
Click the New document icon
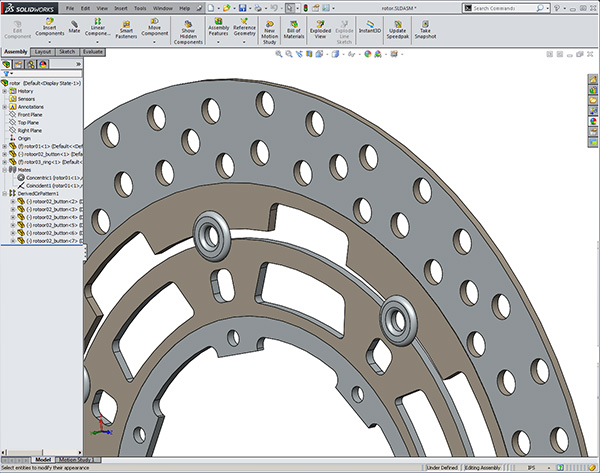(211, 8)
